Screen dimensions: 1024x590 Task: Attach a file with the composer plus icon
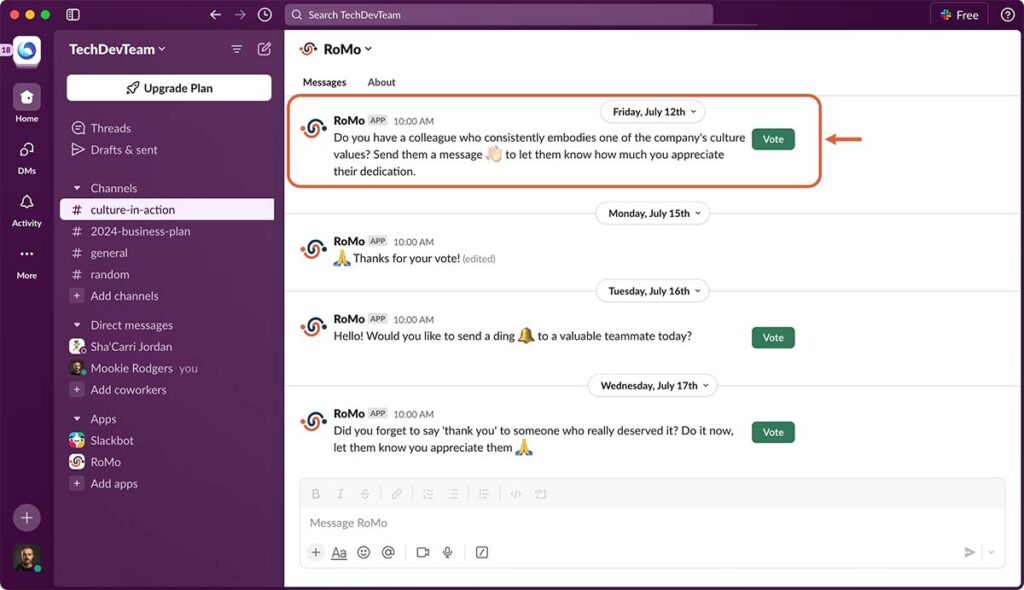click(315, 552)
